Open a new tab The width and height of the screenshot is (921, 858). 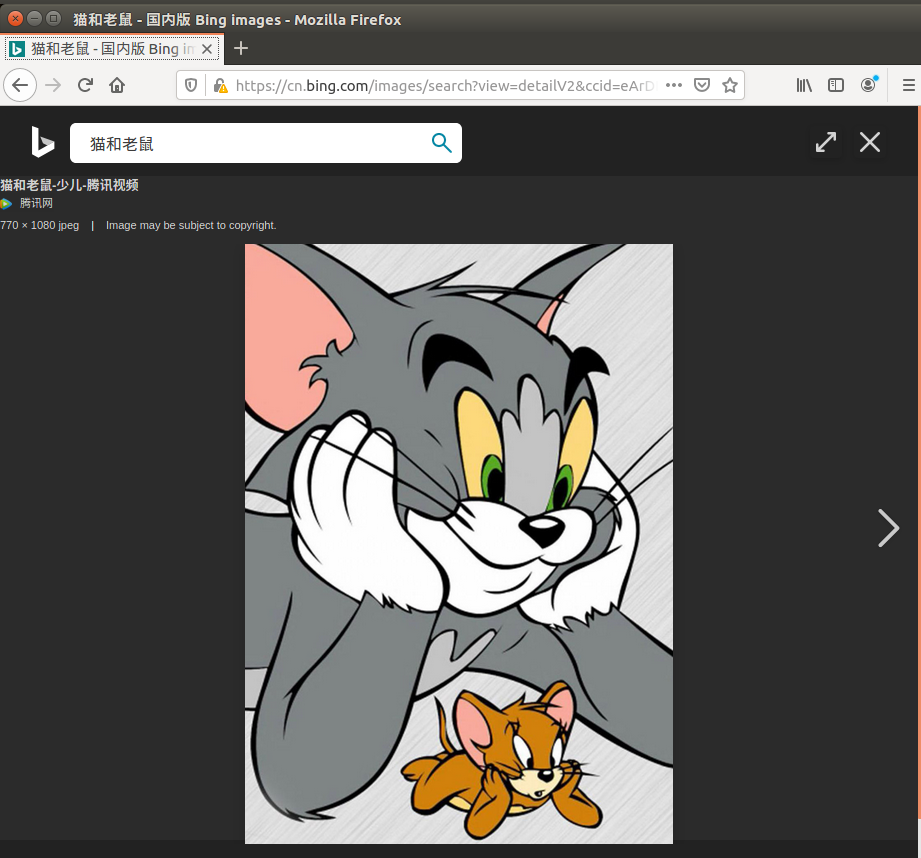[x=241, y=48]
